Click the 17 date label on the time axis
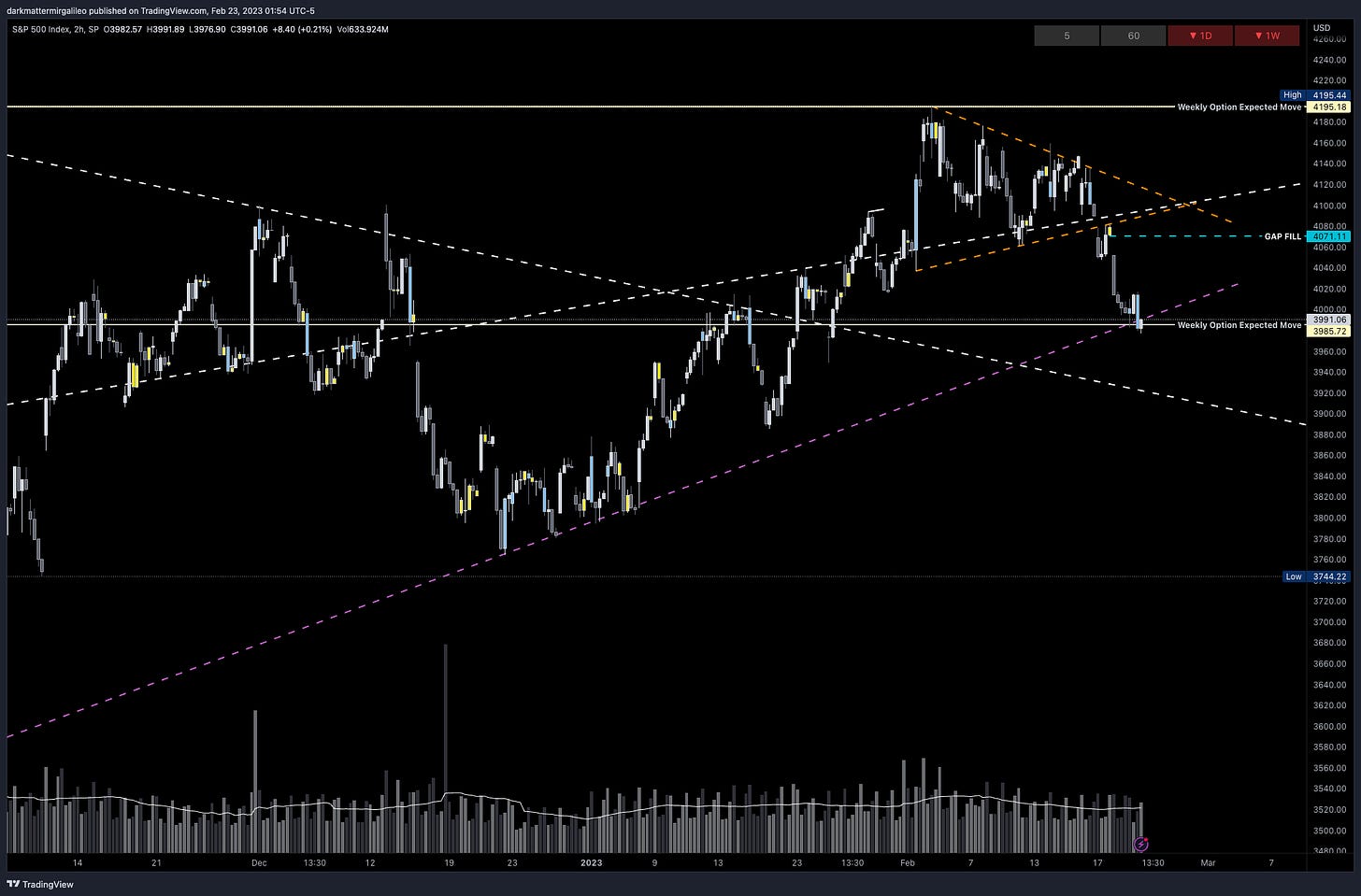This screenshot has height=896, width=1361. (1097, 863)
